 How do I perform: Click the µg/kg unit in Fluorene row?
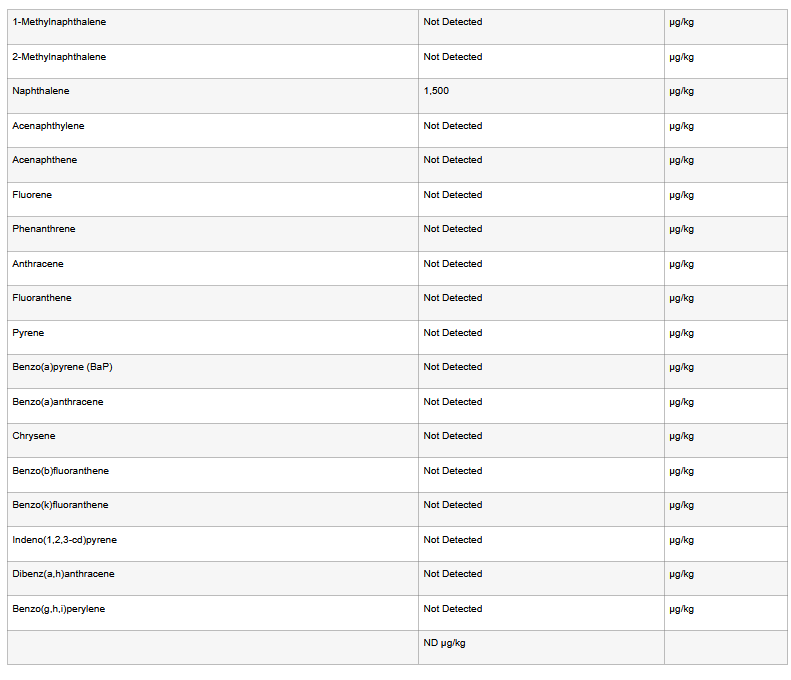(x=681, y=195)
